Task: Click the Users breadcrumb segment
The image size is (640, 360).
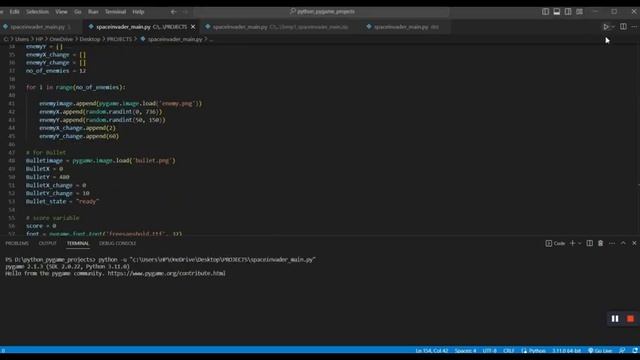Action: pos(22,39)
